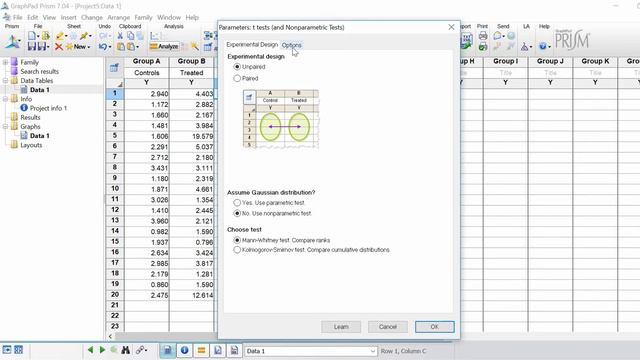Open the New sheet dropdown
Viewport: 640px width, 360px height.
pyautogui.click(x=89, y=47)
